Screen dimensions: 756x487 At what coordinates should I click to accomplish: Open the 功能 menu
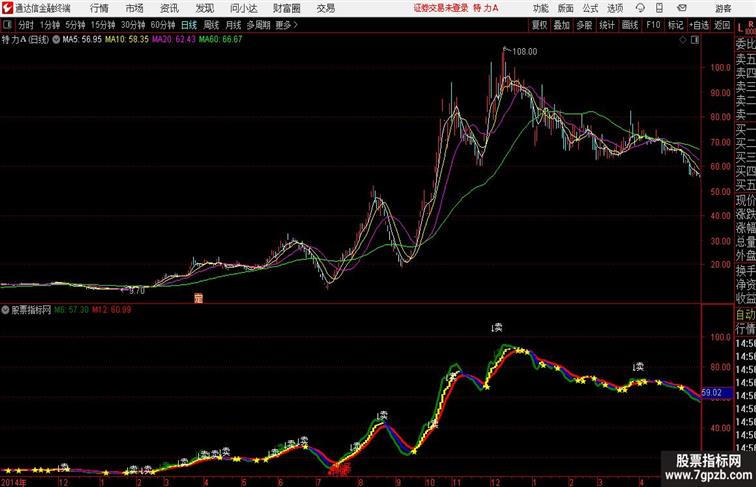pos(541,8)
